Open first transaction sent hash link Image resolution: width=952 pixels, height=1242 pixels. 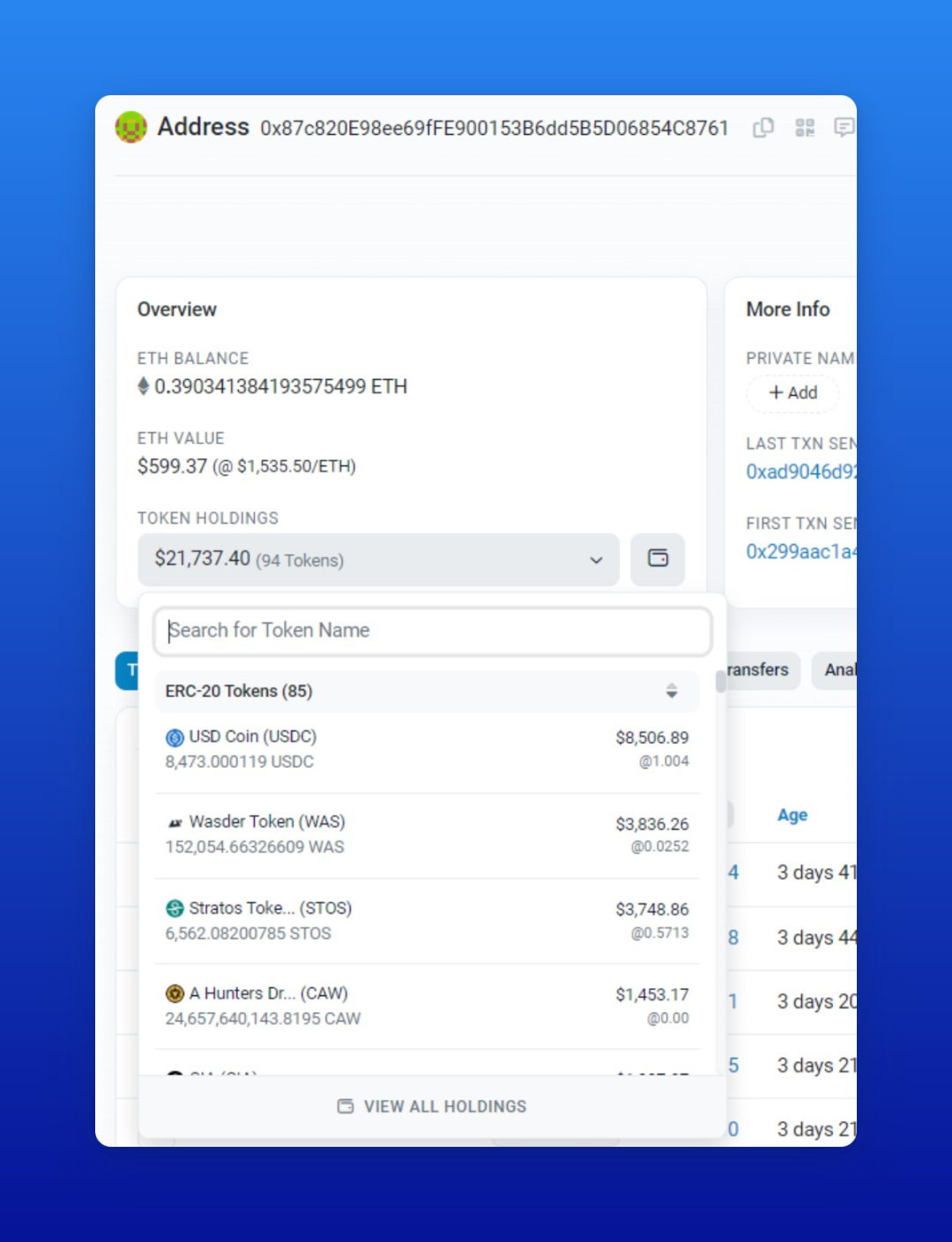tap(801, 552)
